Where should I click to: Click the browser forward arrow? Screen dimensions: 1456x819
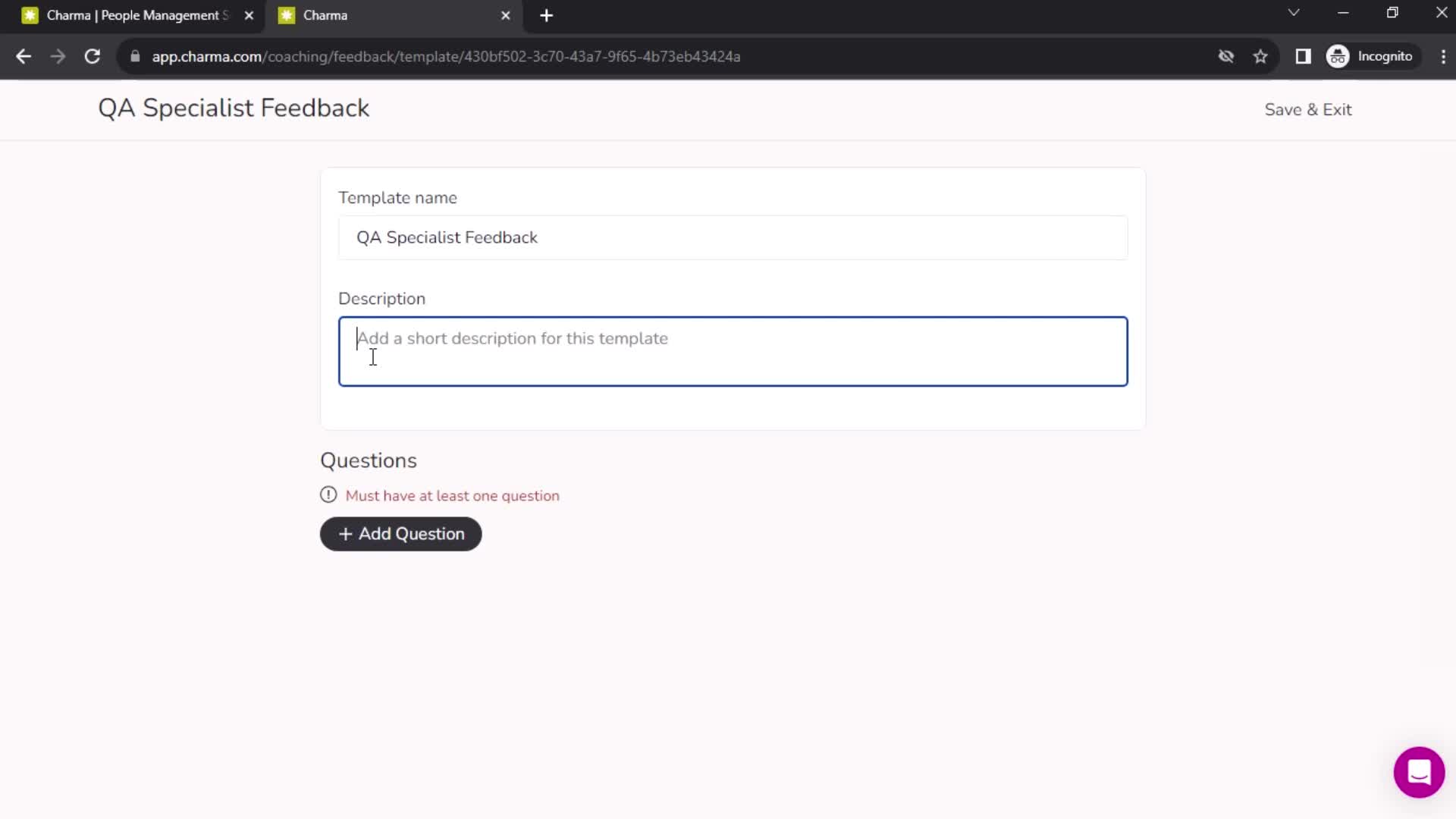tap(58, 56)
